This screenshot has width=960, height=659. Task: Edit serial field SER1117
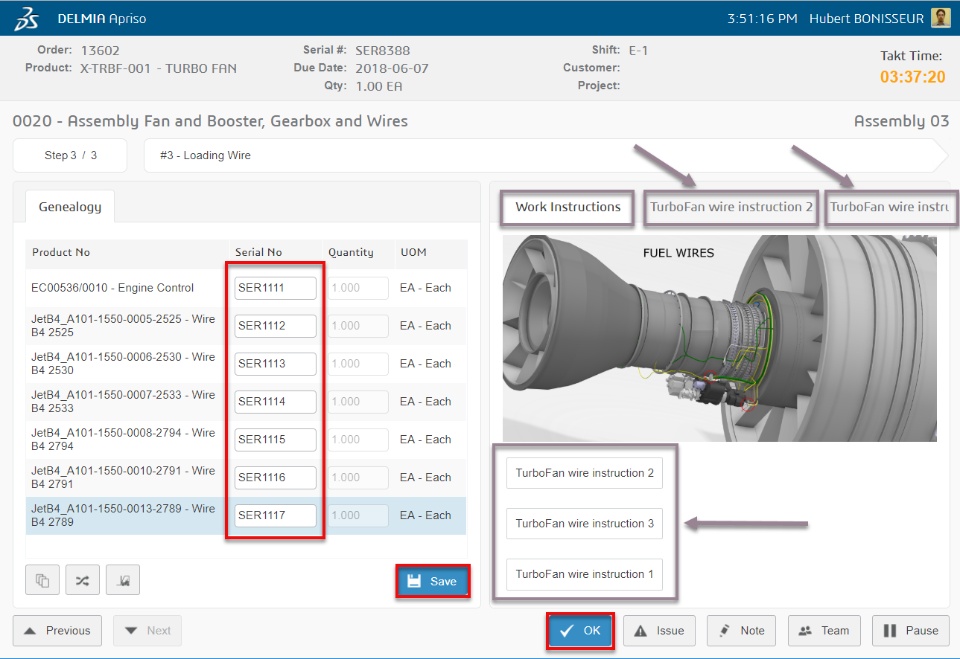point(276,516)
